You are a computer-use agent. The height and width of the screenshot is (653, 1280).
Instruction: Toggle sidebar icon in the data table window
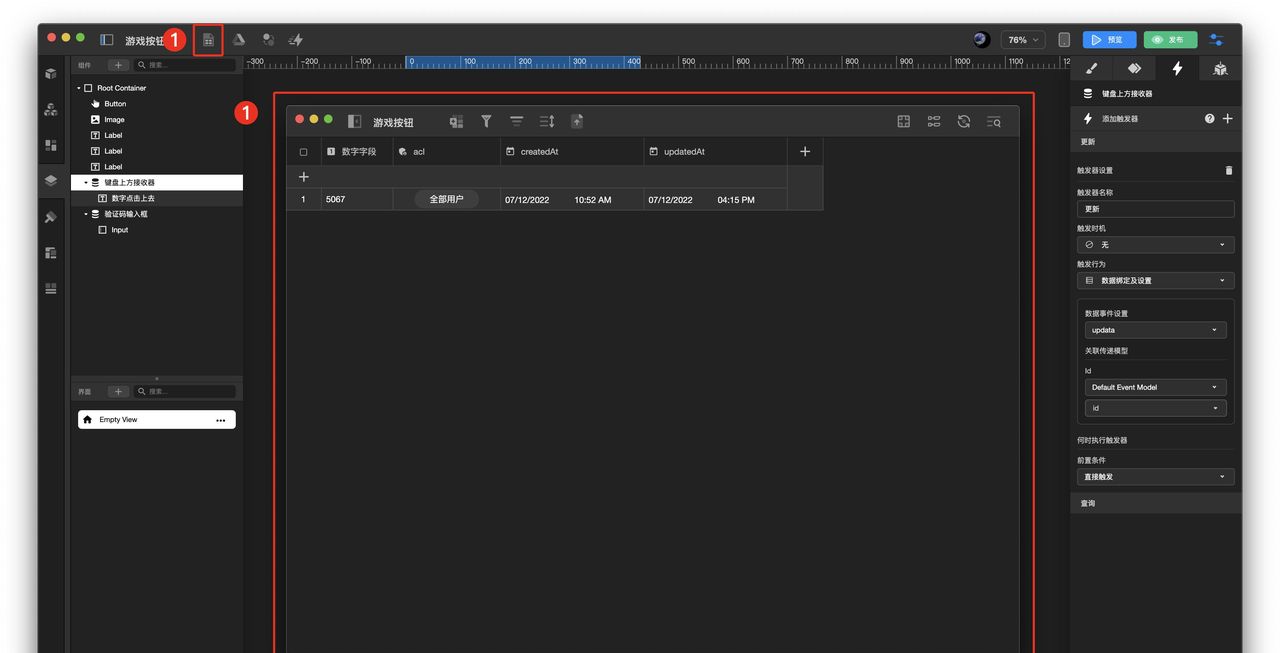click(x=354, y=121)
